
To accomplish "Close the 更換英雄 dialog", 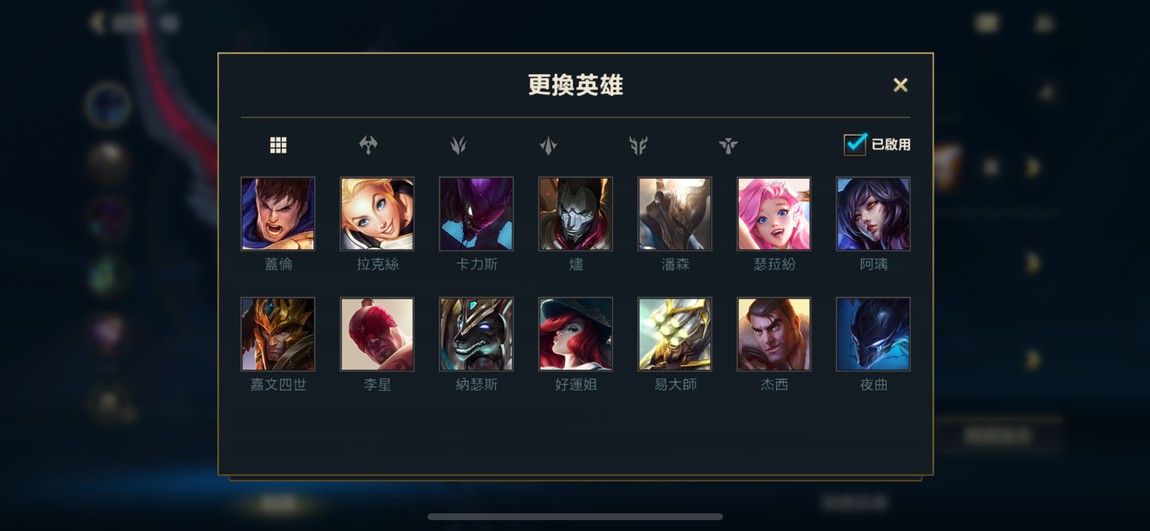I will (901, 85).
